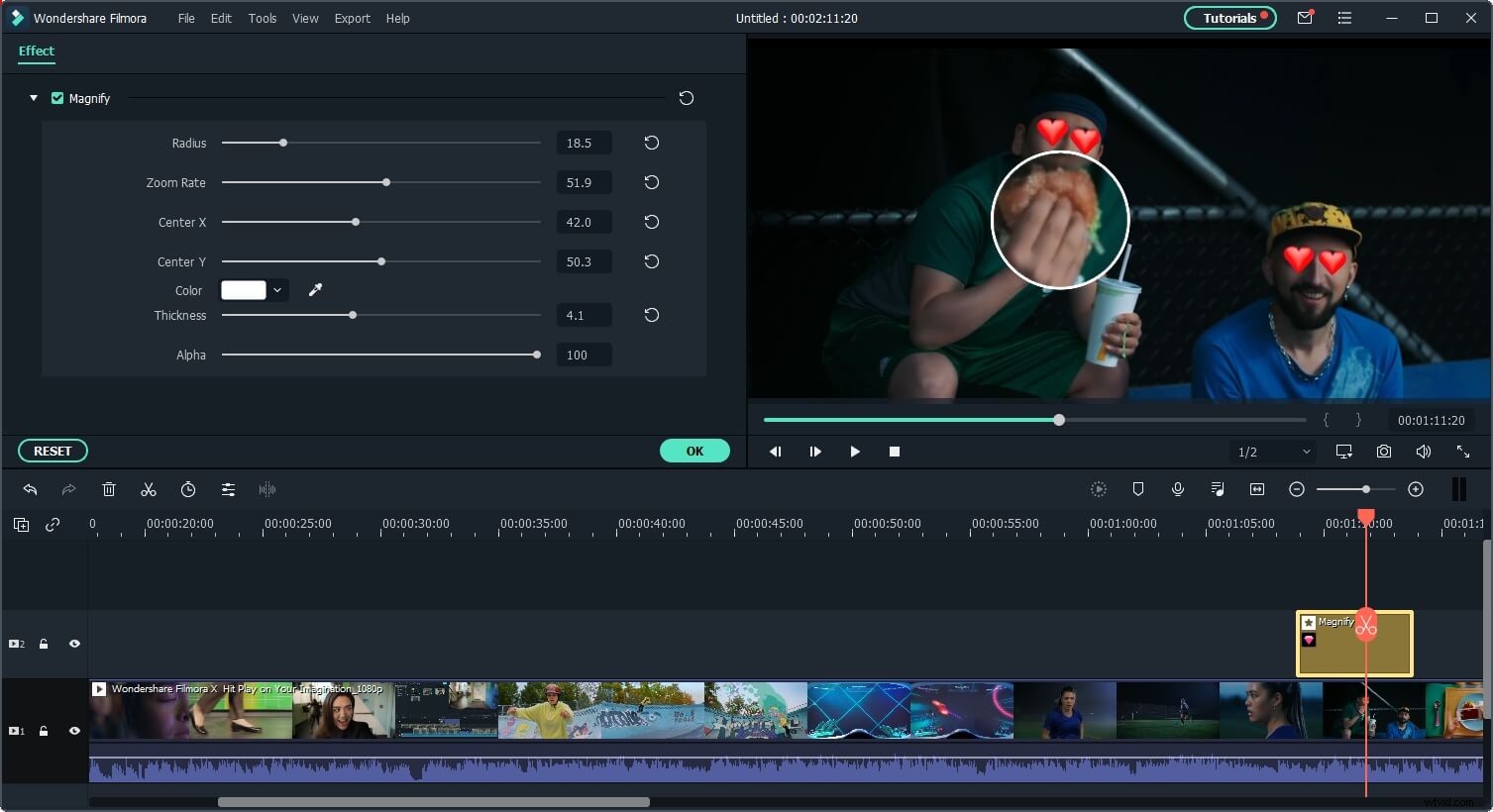Open the Tools menu
Viewport: 1493px width, 812px height.
click(x=262, y=18)
